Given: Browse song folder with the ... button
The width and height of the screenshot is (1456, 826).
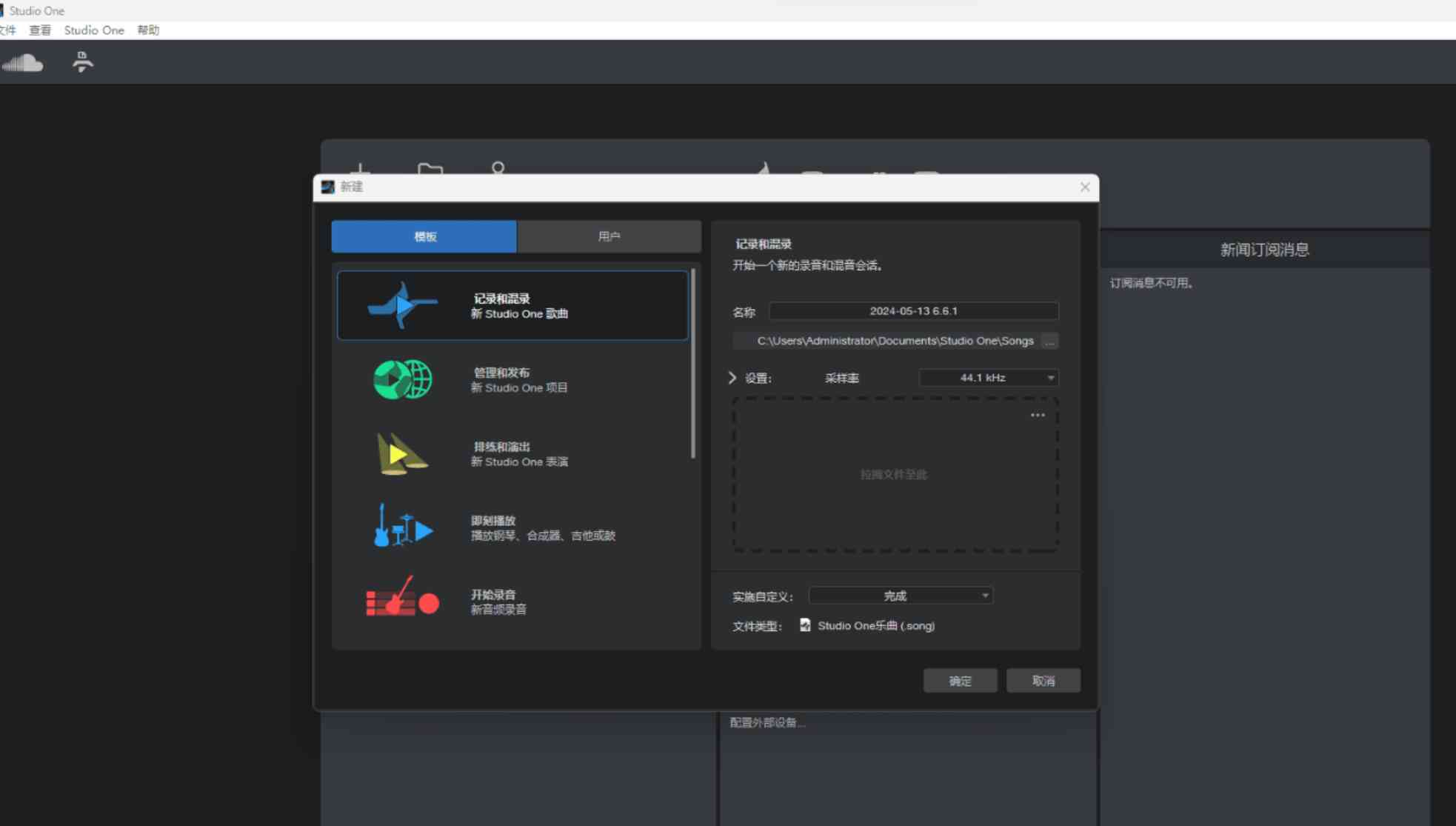Looking at the screenshot, I should pos(1049,341).
